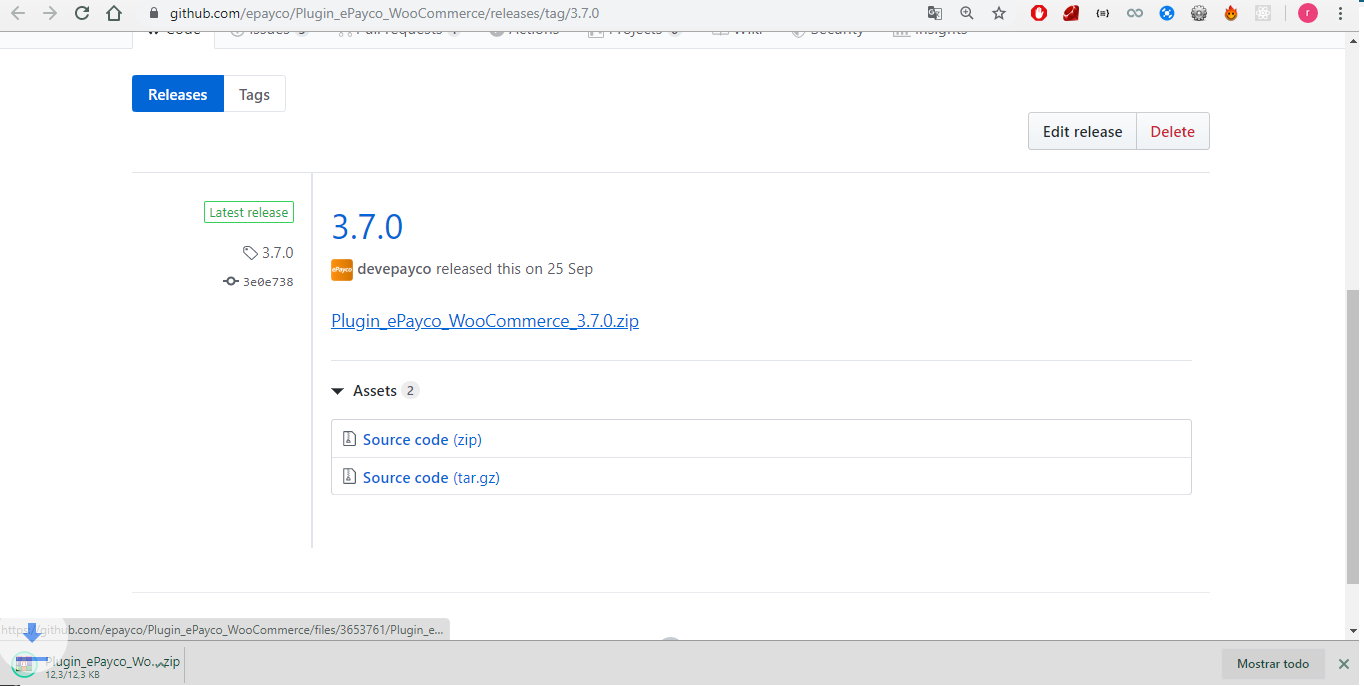Download Source code (tar.gz)
This screenshot has width=1364, height=686.
(x=431, y=477)
